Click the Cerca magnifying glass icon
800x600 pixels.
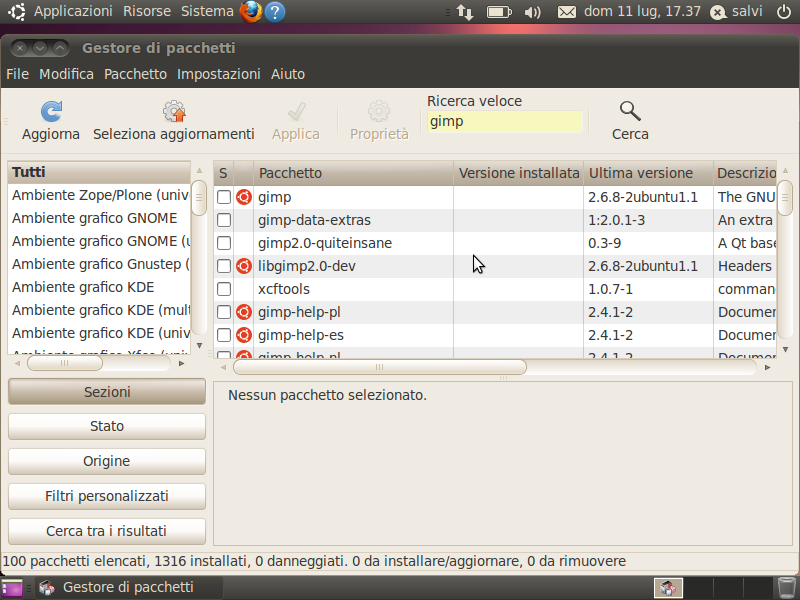[x=630, y=111]
